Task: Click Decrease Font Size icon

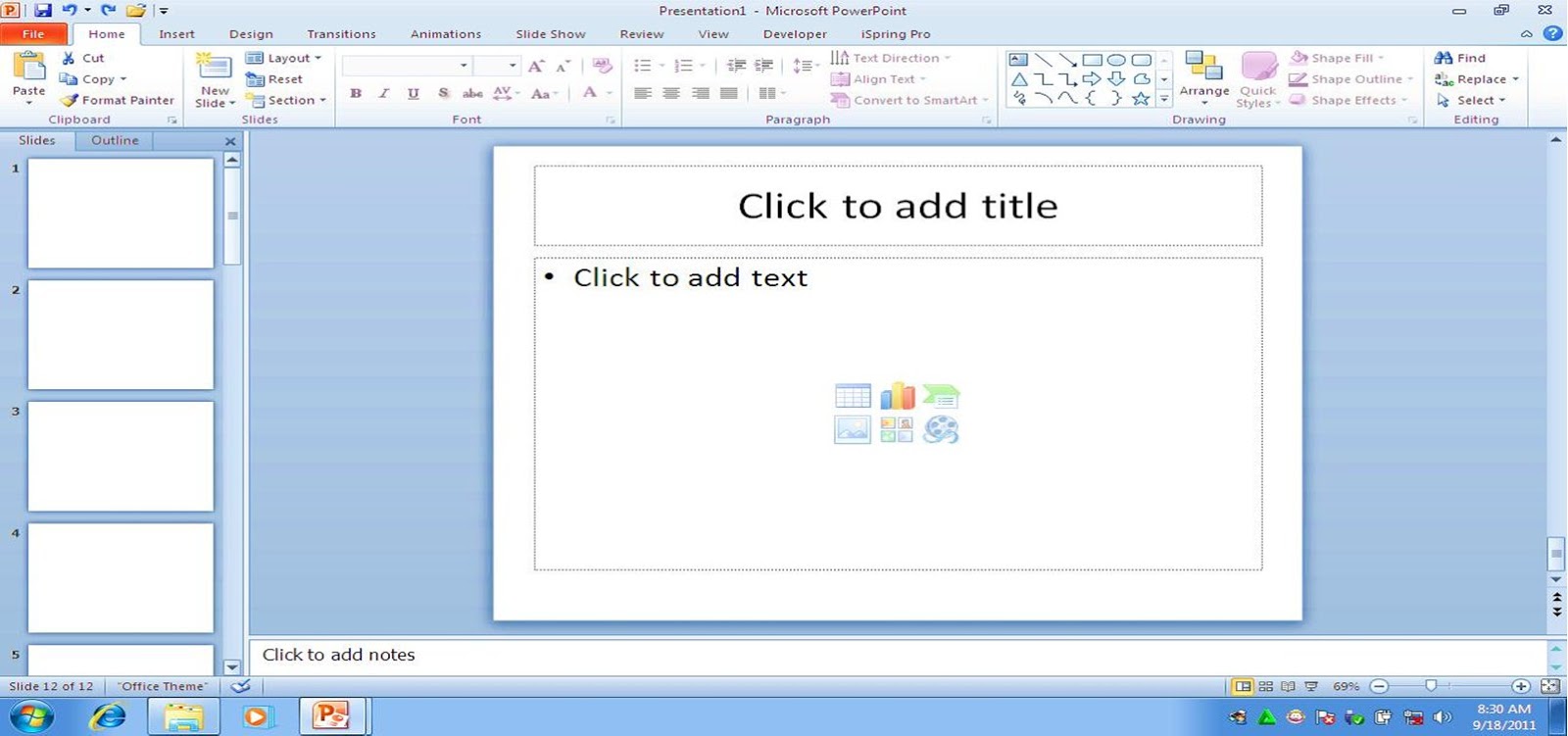Action: tap(563, 66)
